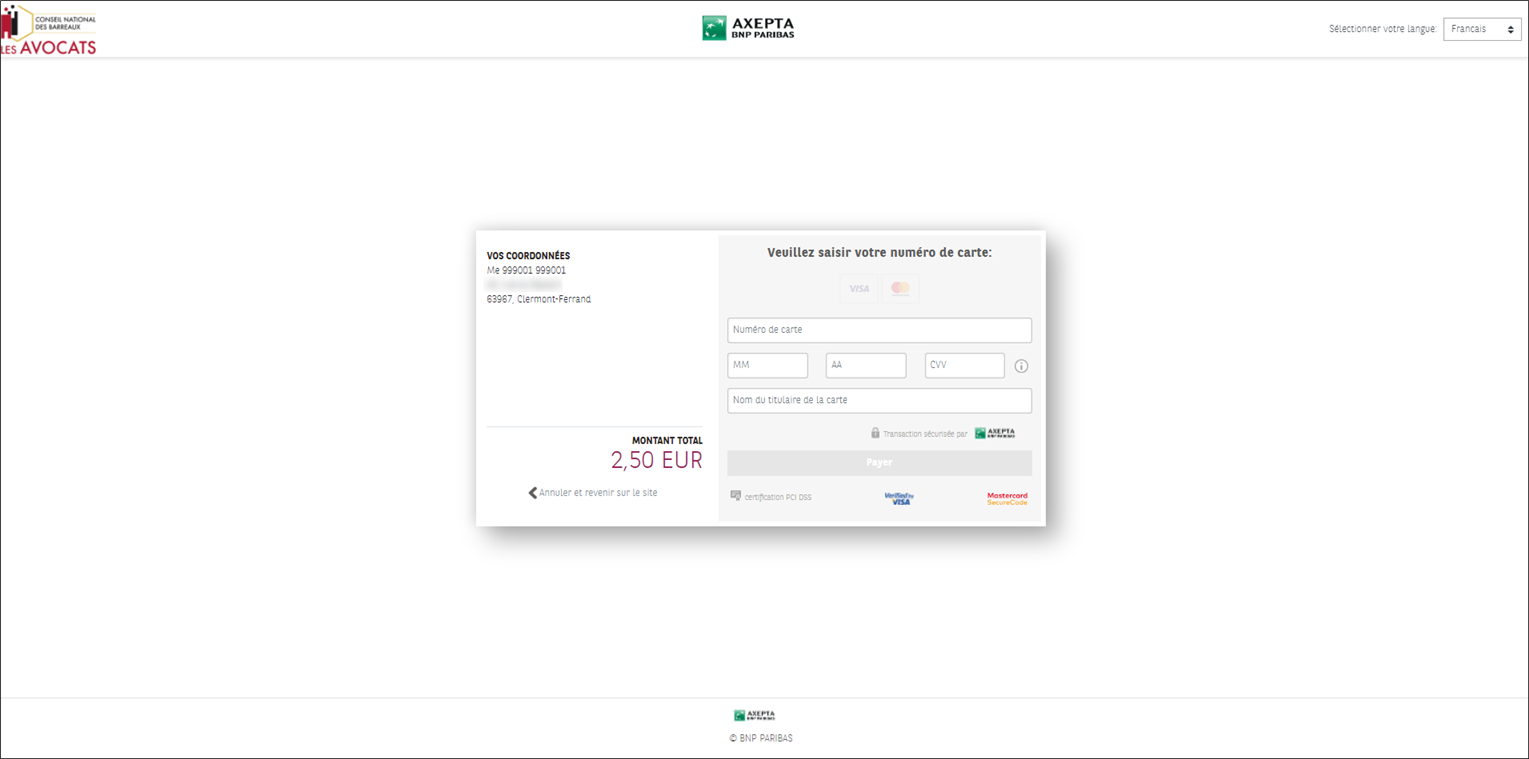The width and height of the screenshot is (1529, 759).
Task: Click the MONTANT TOTAL label
Action: coord(667,441)
